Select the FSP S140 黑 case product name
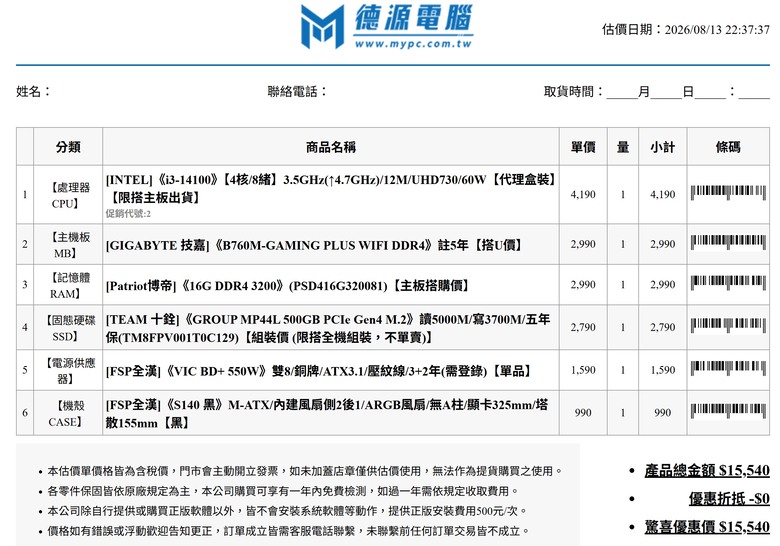The height and width of the screenshot is (546, 780). 327,414
